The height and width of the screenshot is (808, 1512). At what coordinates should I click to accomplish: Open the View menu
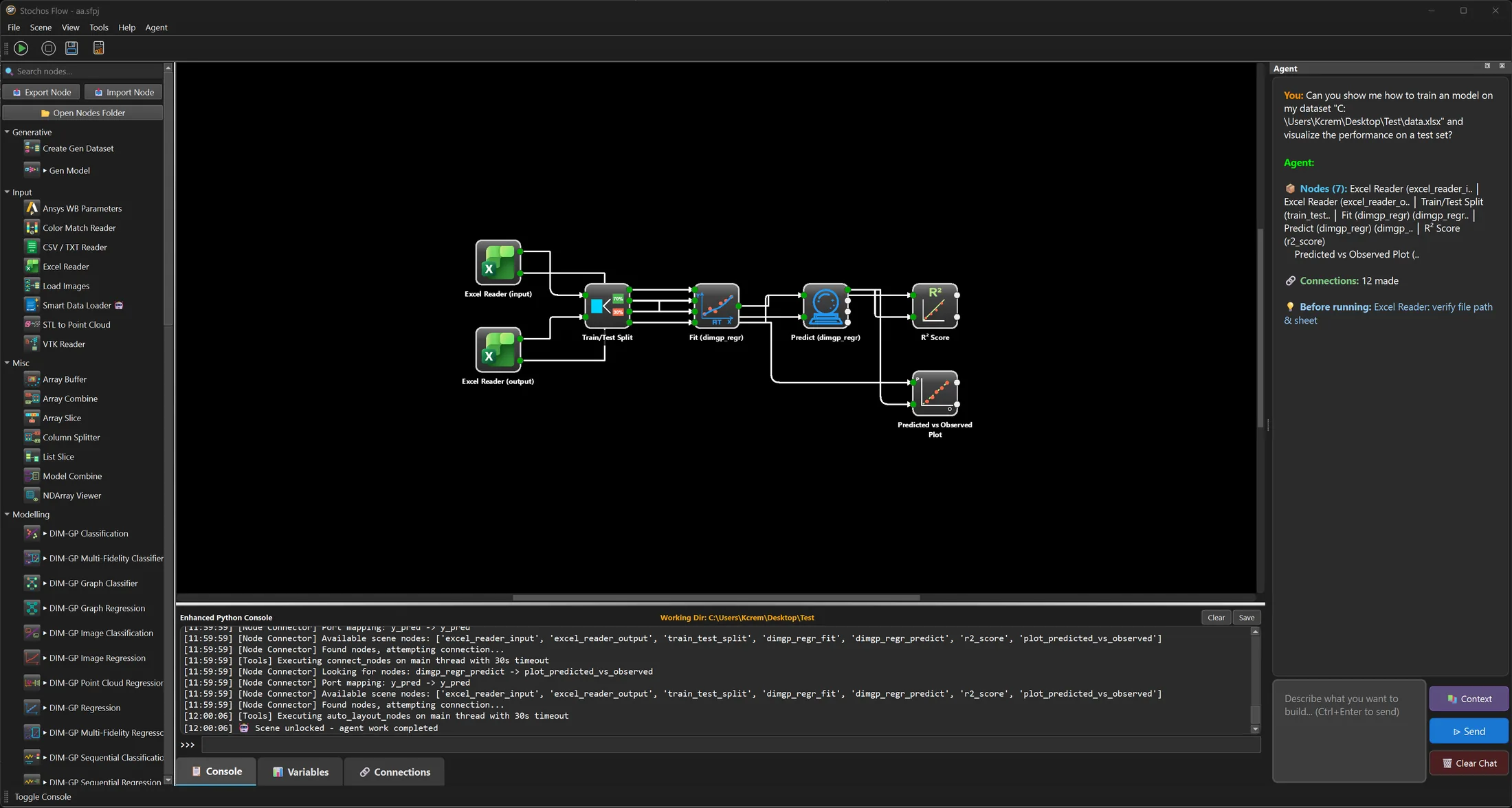point(70,27)
